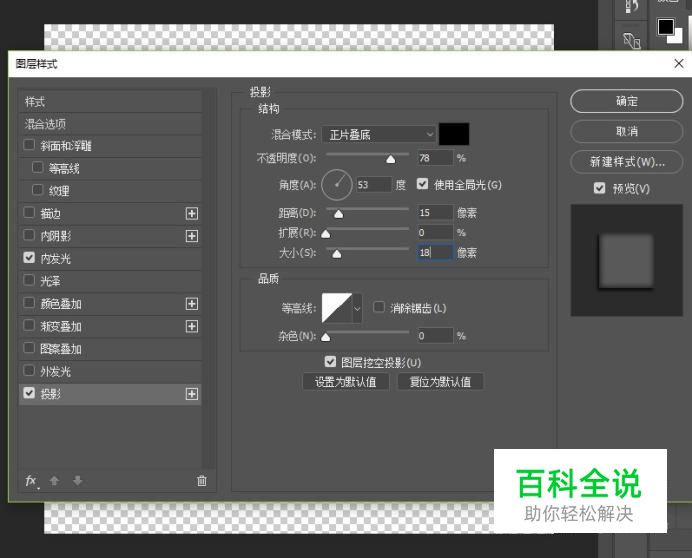Select 外发光 style row
Screen dimensions: 692x558
click(x=110, y=371)
